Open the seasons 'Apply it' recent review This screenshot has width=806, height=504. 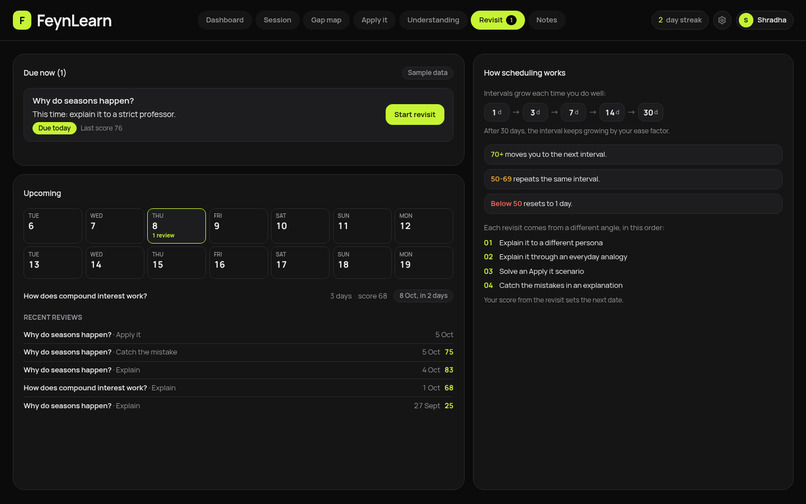point(238,335)
